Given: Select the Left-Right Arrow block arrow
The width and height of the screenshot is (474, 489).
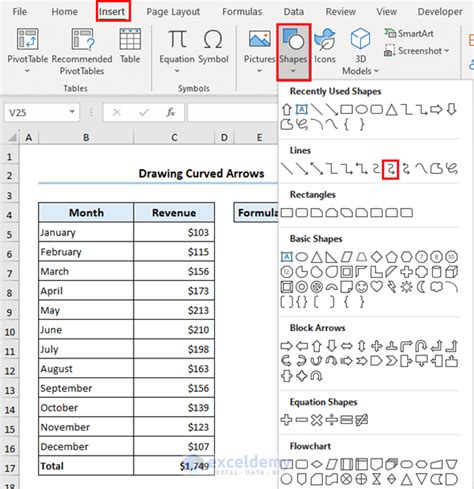Looking at the screenshot, I should click(x=347, y=346).
